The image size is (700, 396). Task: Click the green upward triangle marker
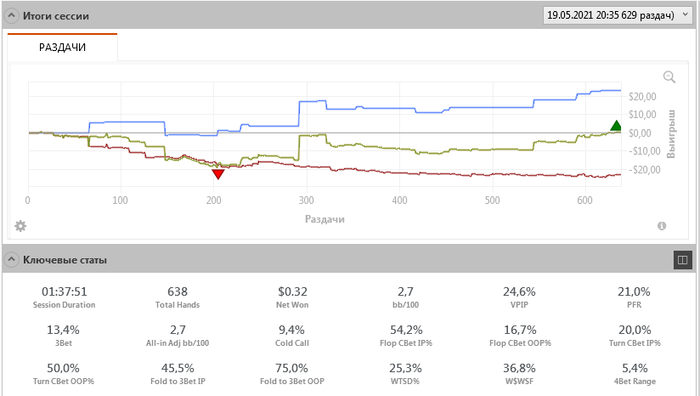[x=616, y=125]
